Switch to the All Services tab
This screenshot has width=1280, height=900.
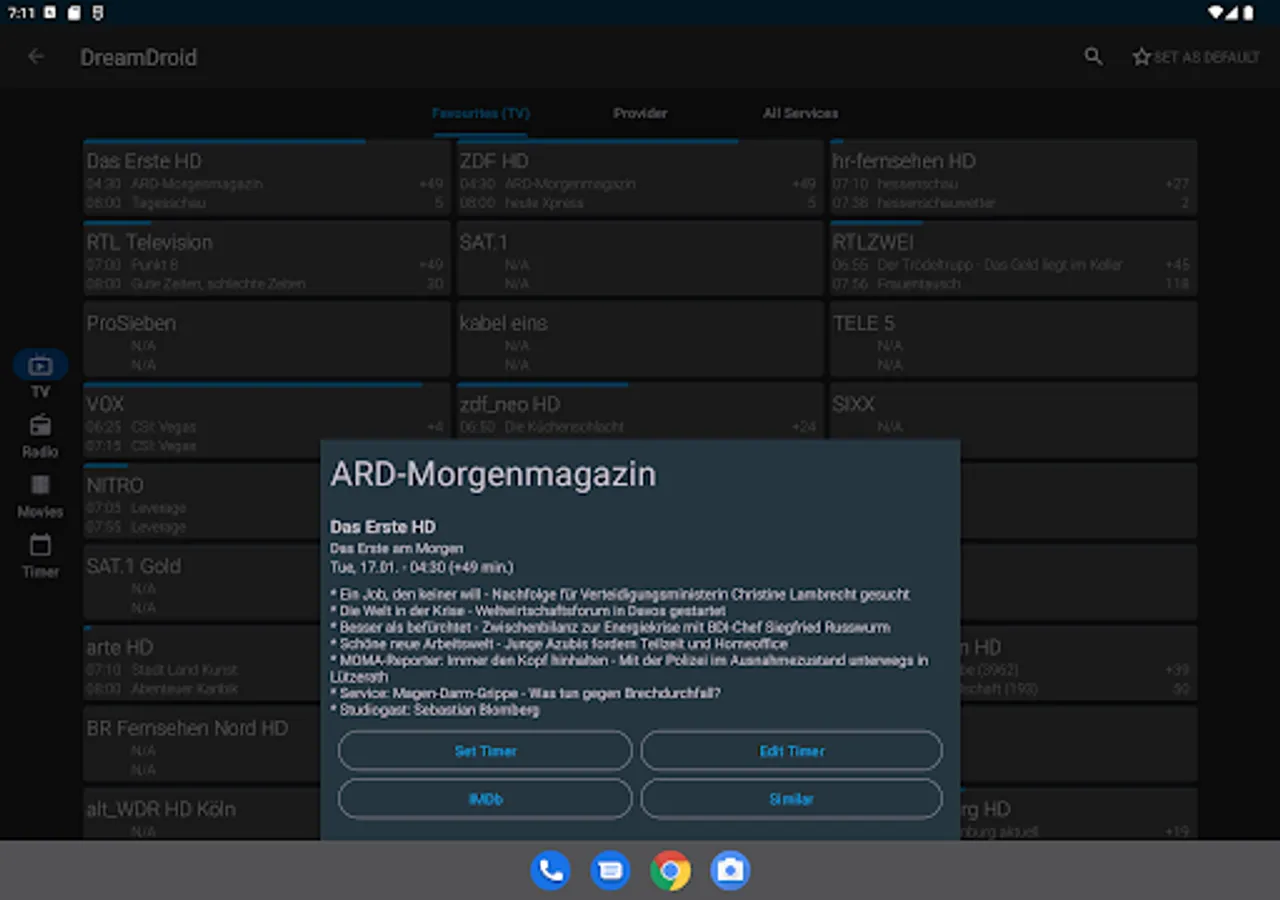pos(800,113)
